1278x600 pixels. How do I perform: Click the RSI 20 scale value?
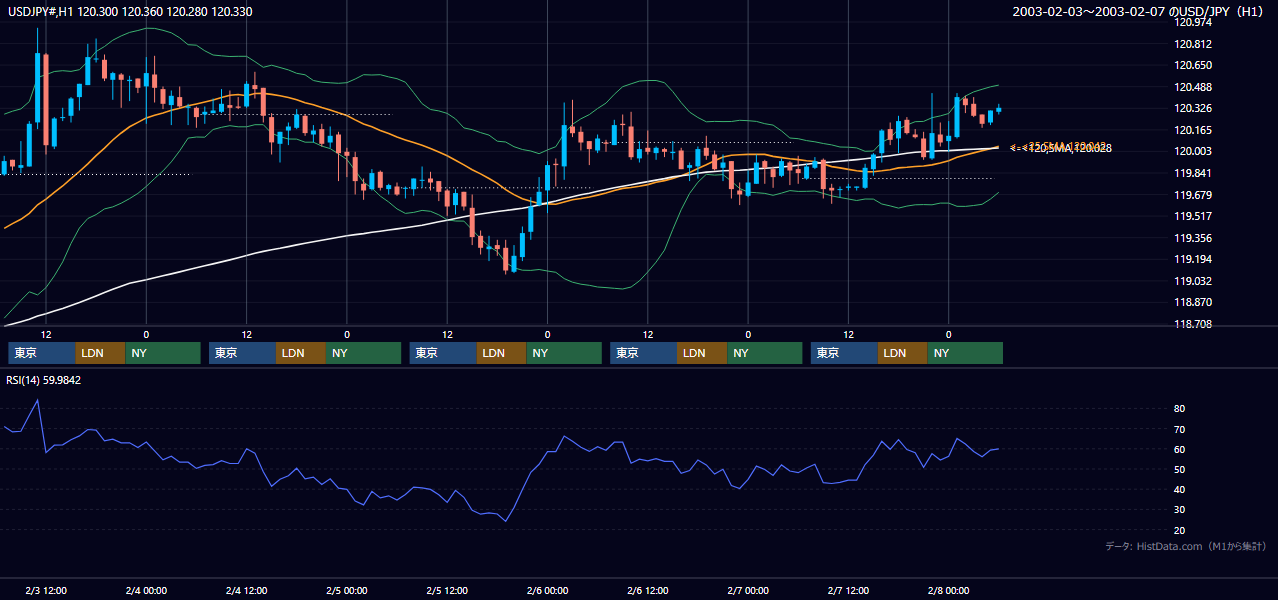point(1179,530)
